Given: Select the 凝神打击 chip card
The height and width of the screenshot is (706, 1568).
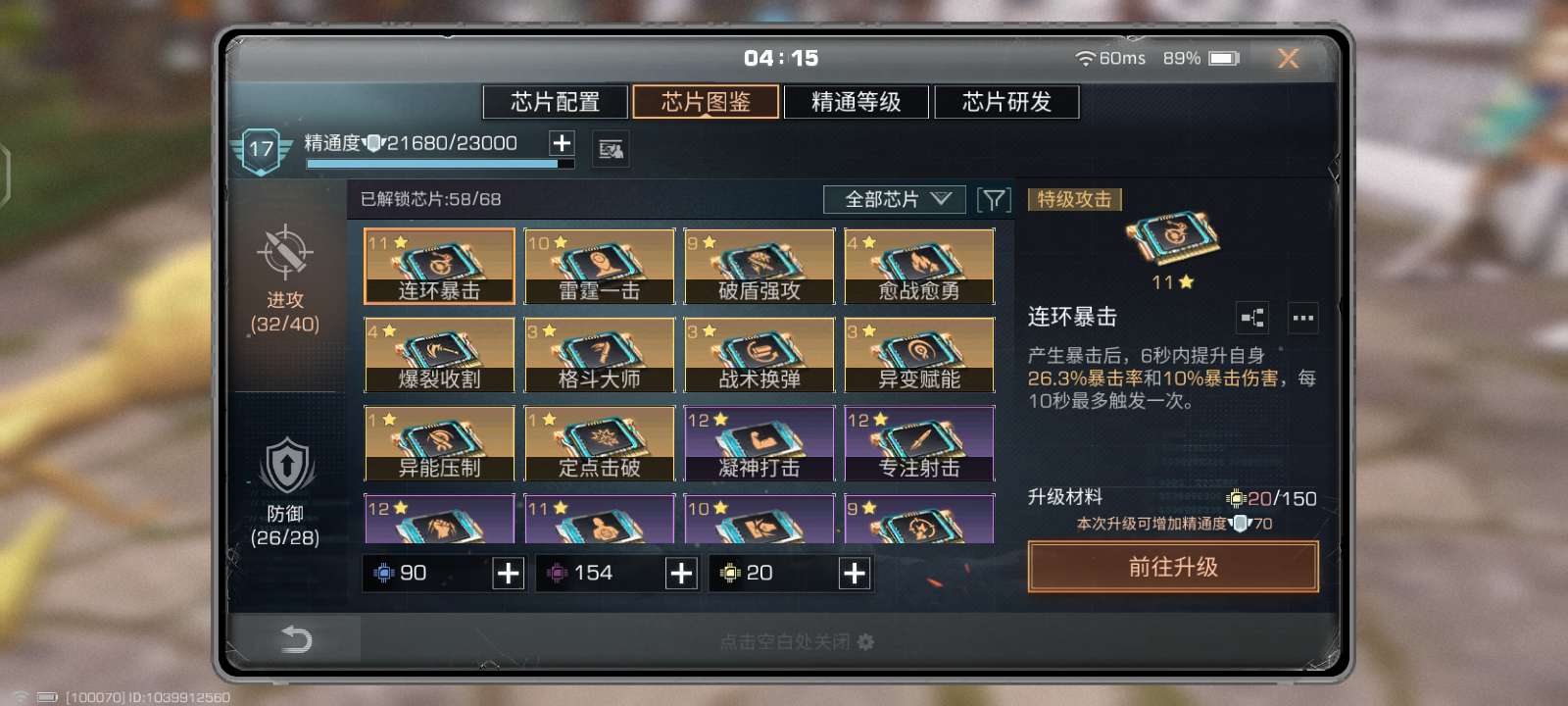Looking at the screenshot, I should coord(759,443).
